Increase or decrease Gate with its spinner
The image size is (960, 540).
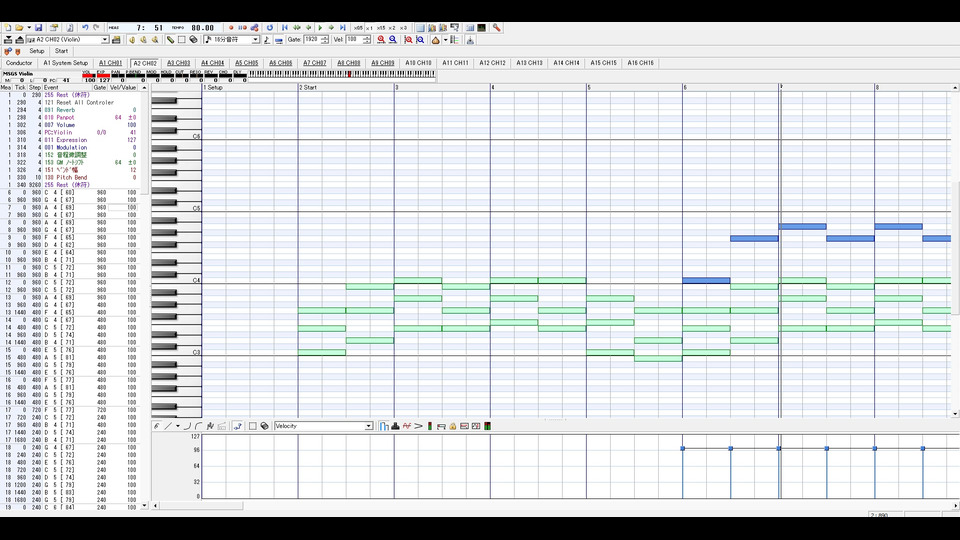point(324,40)
